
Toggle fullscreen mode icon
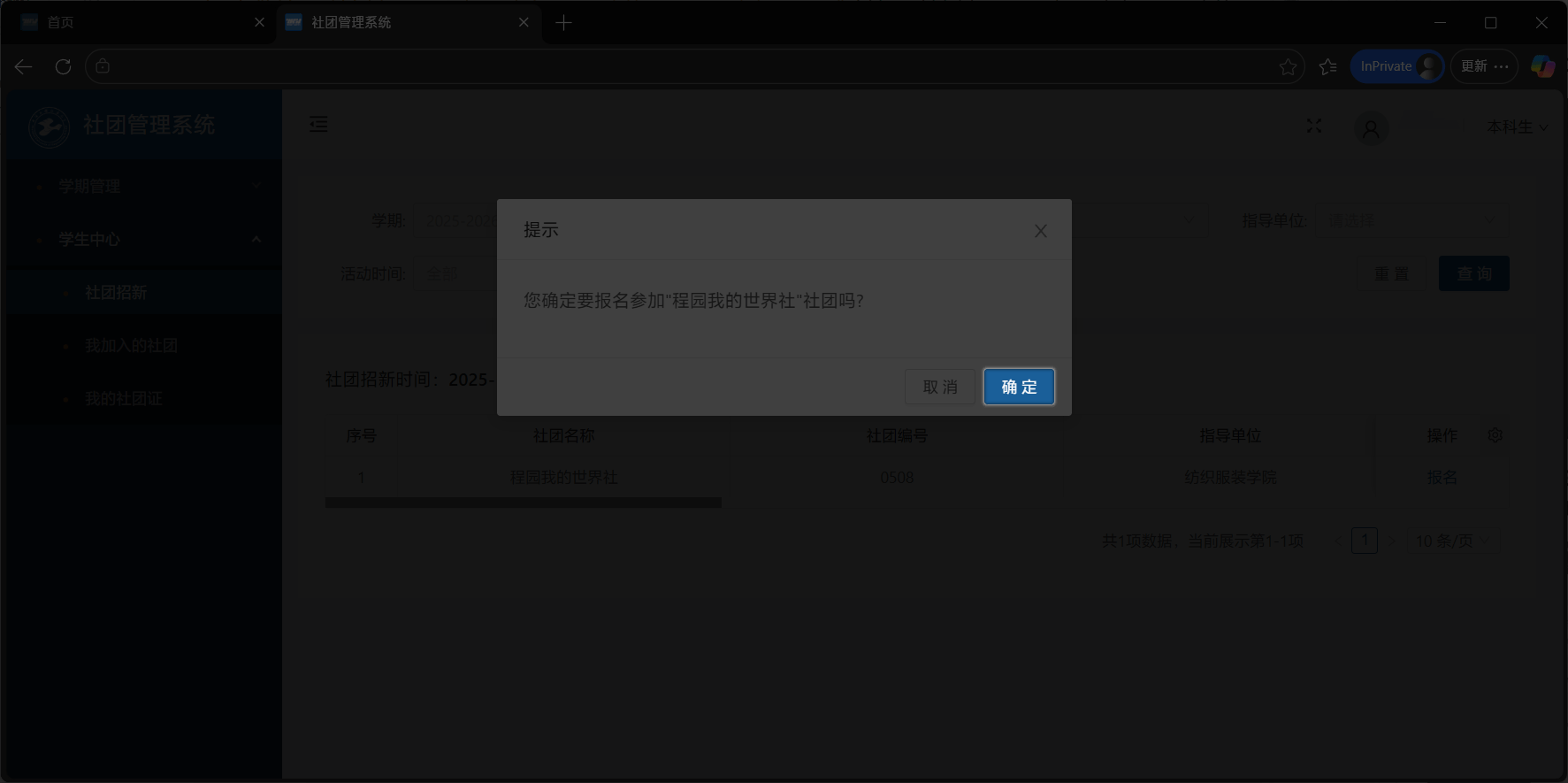[x=1314, y=127]
